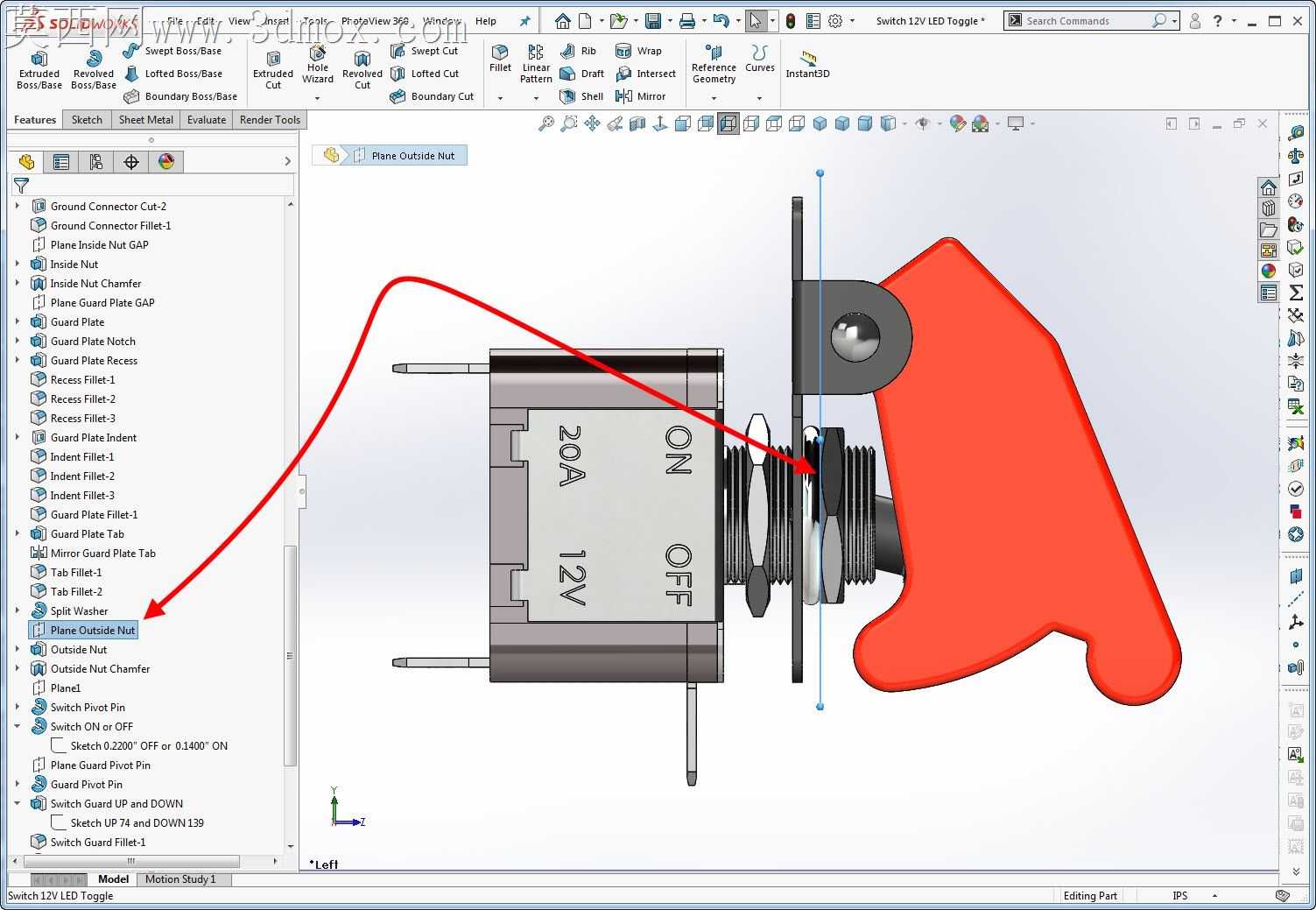Screen dimensions: 1316x910
Task: Open the DimXpertManager tab
Action: point(131,161)
